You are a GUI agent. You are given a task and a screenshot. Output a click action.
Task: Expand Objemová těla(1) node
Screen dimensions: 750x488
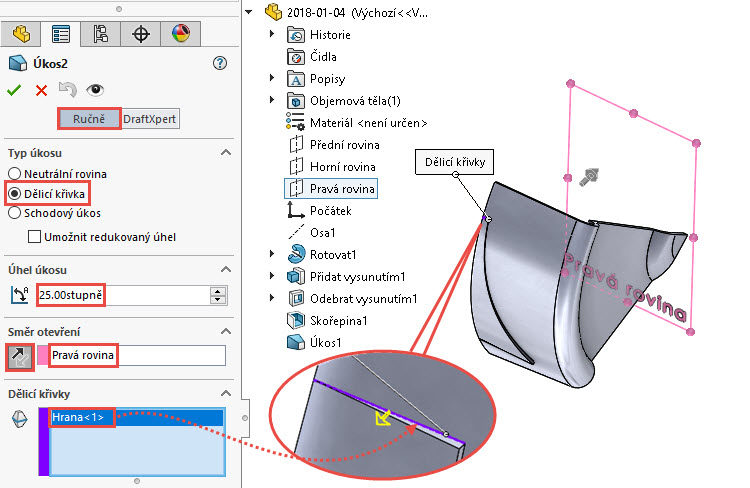(x=272, y=100)
